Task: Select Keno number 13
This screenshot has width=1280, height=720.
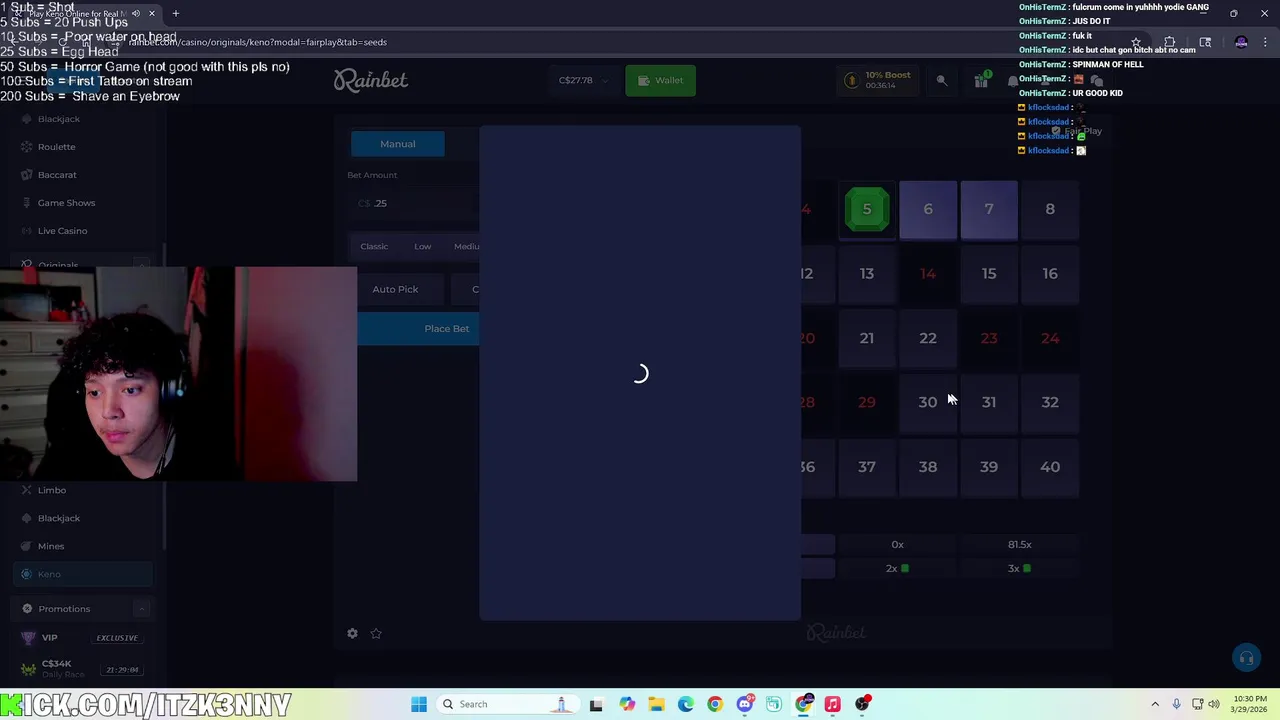Action: tap(867, 274)
